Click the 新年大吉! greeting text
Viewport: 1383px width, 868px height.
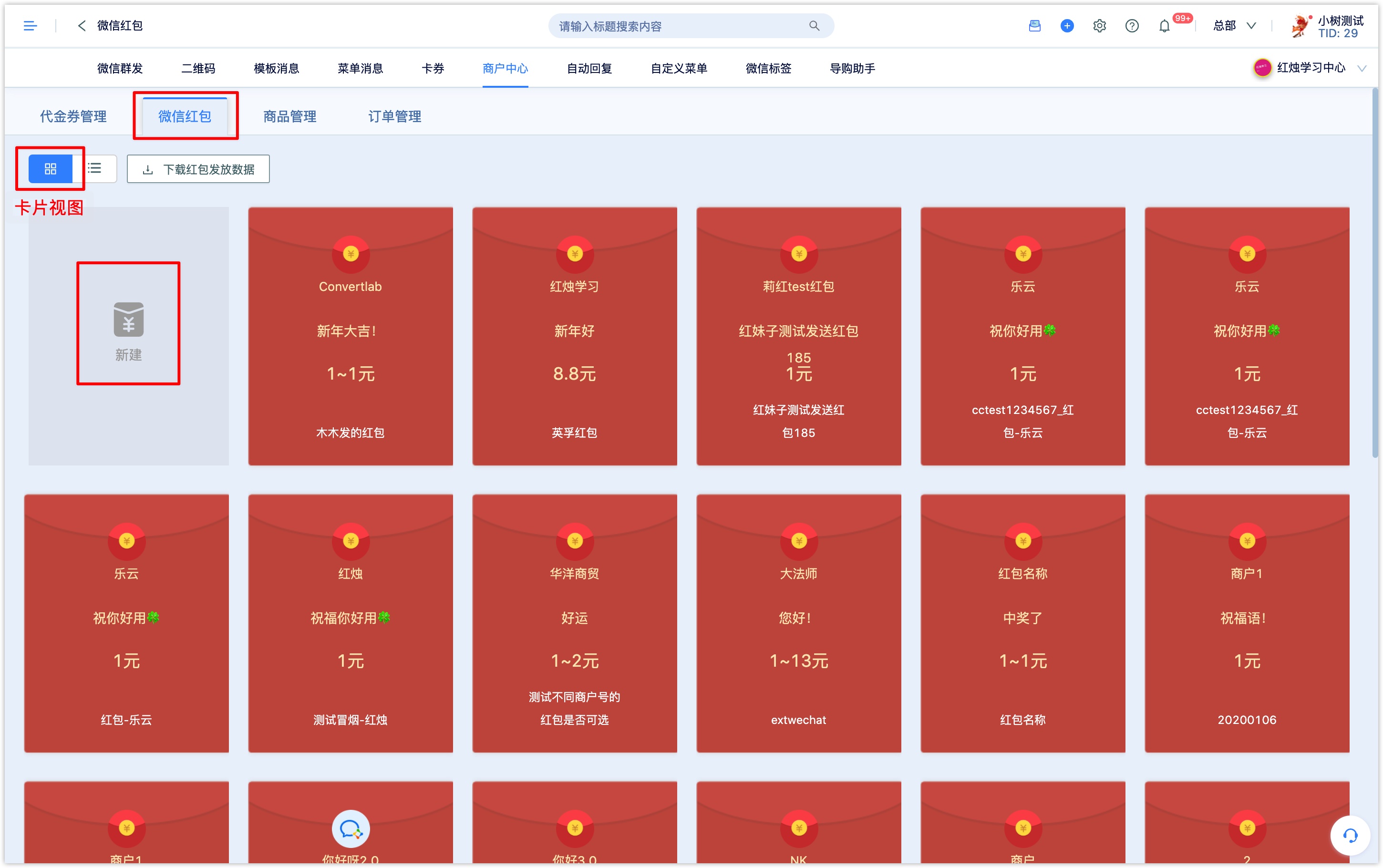click(347, 331)
